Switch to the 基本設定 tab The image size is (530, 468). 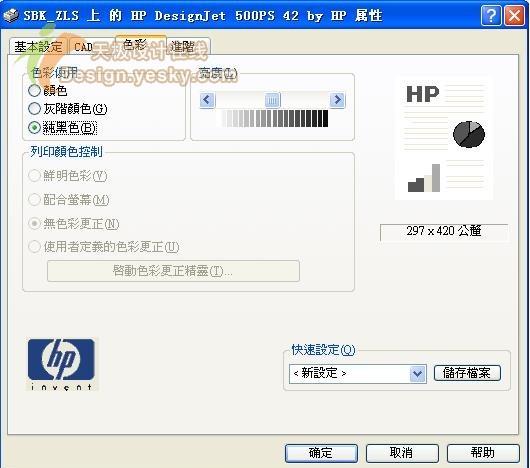pos(38,47)
